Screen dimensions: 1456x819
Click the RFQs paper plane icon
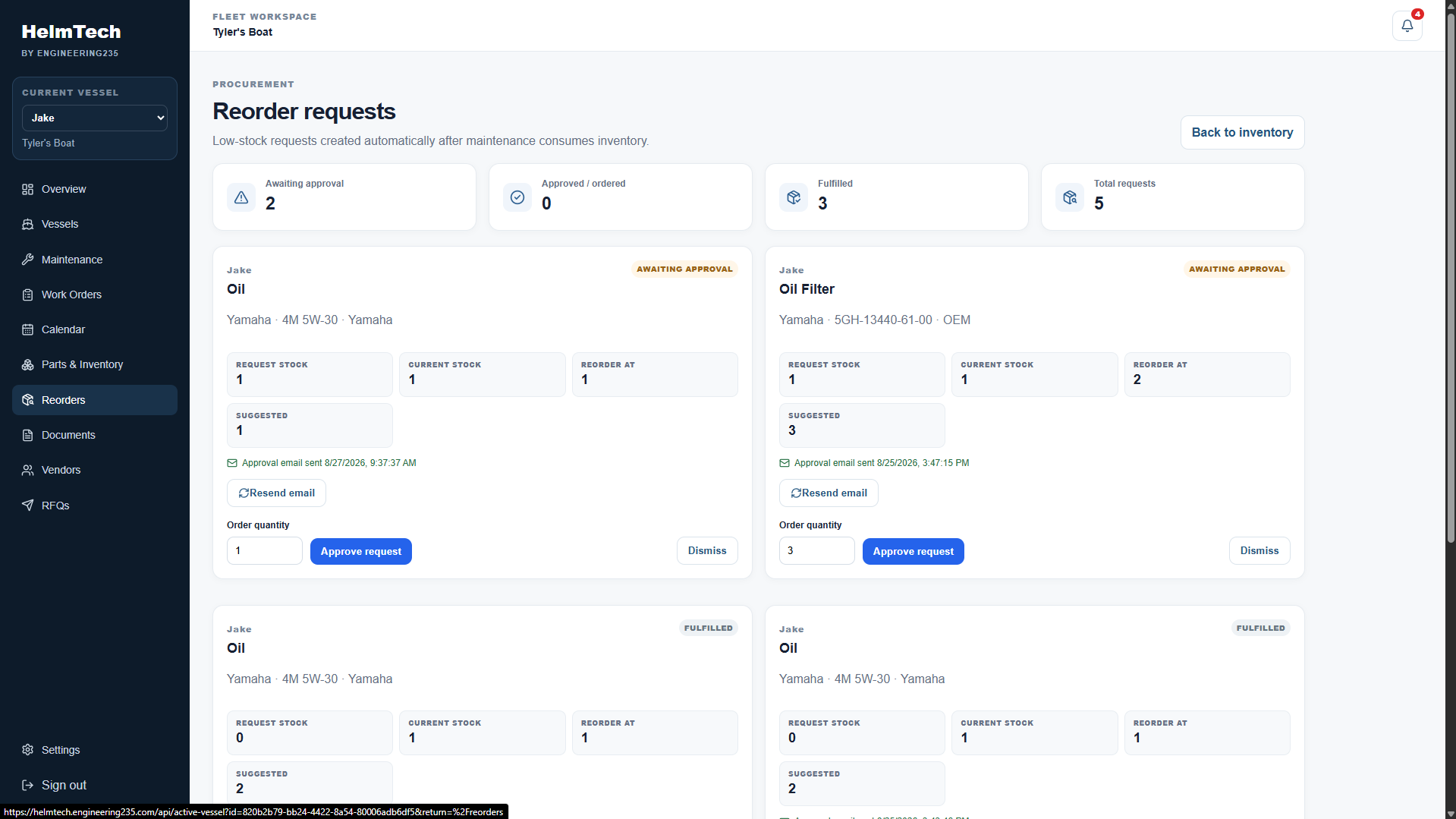(x=28, y=506)
